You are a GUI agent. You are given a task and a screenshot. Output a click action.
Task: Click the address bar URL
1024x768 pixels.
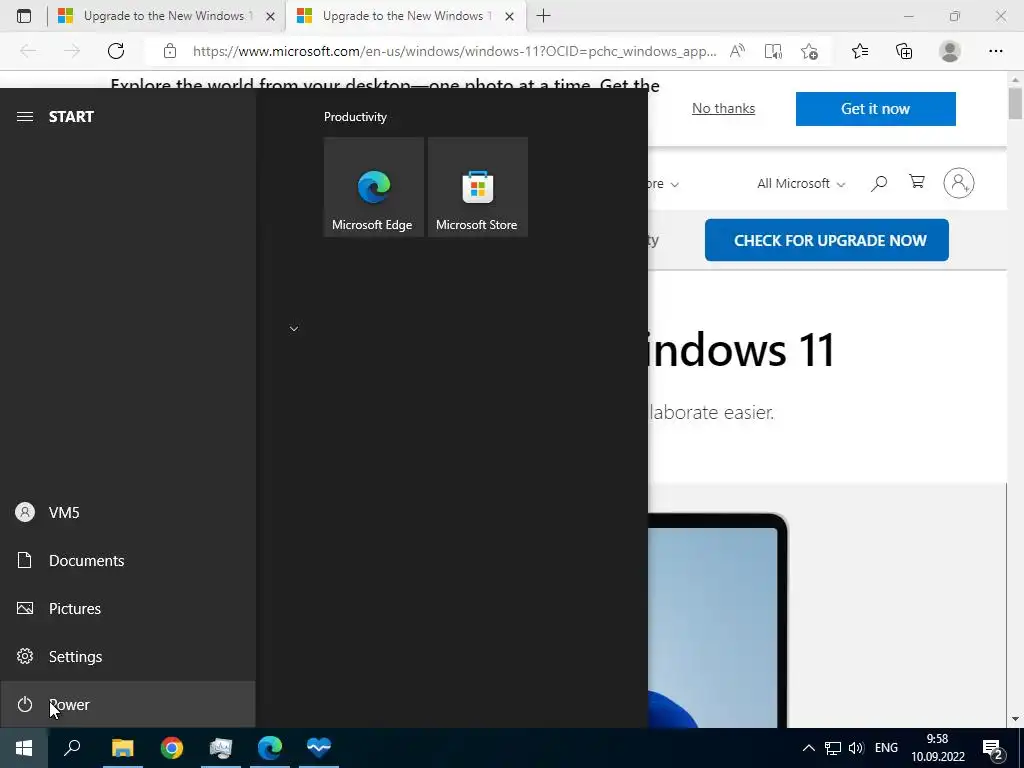tap(455, 51)
